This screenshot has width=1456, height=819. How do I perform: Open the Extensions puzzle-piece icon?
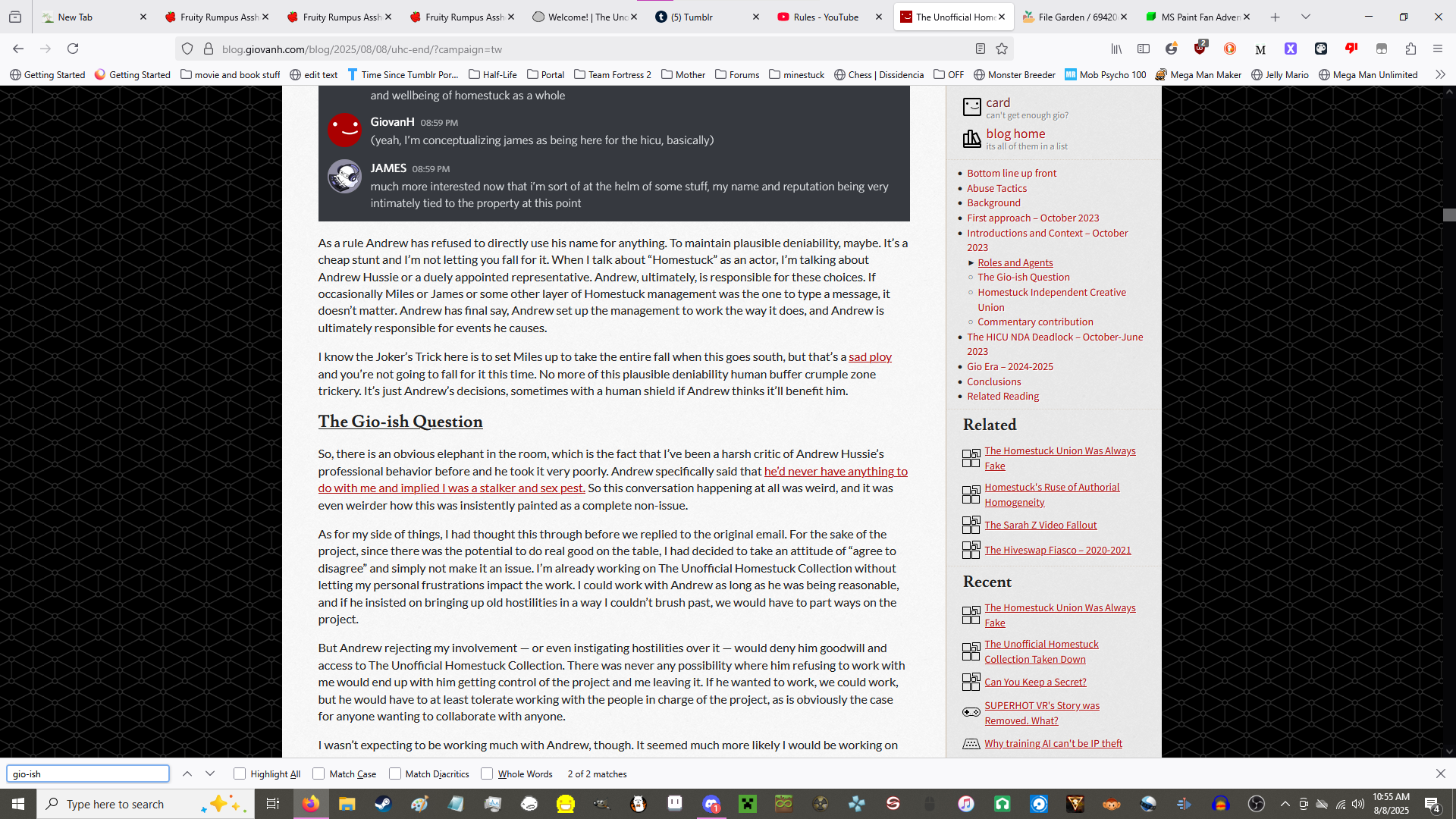coord(1410,49)
